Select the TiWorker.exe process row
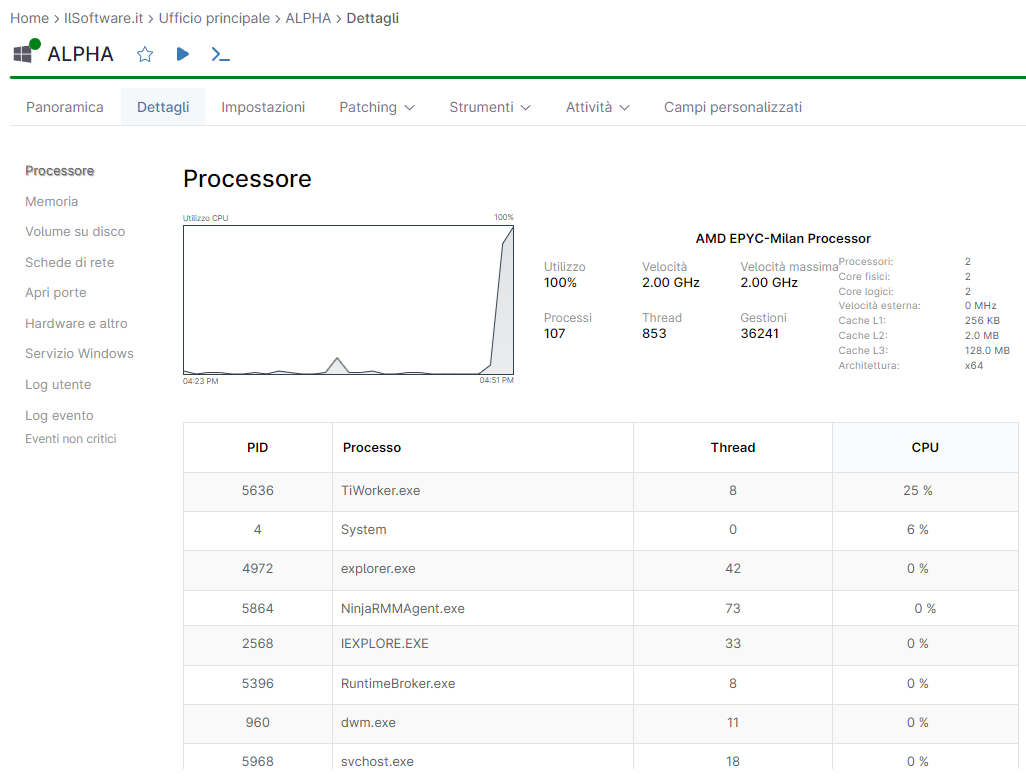 tap(601, 491)
